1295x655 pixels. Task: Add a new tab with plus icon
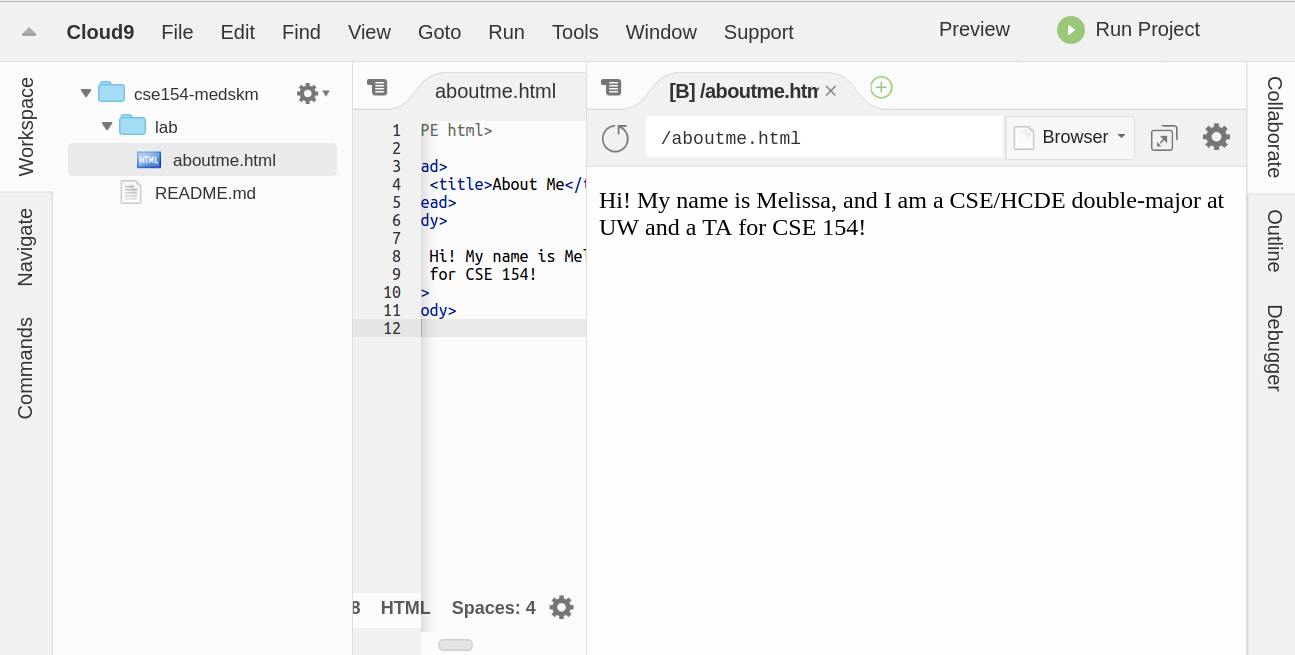tap(881, 88)
